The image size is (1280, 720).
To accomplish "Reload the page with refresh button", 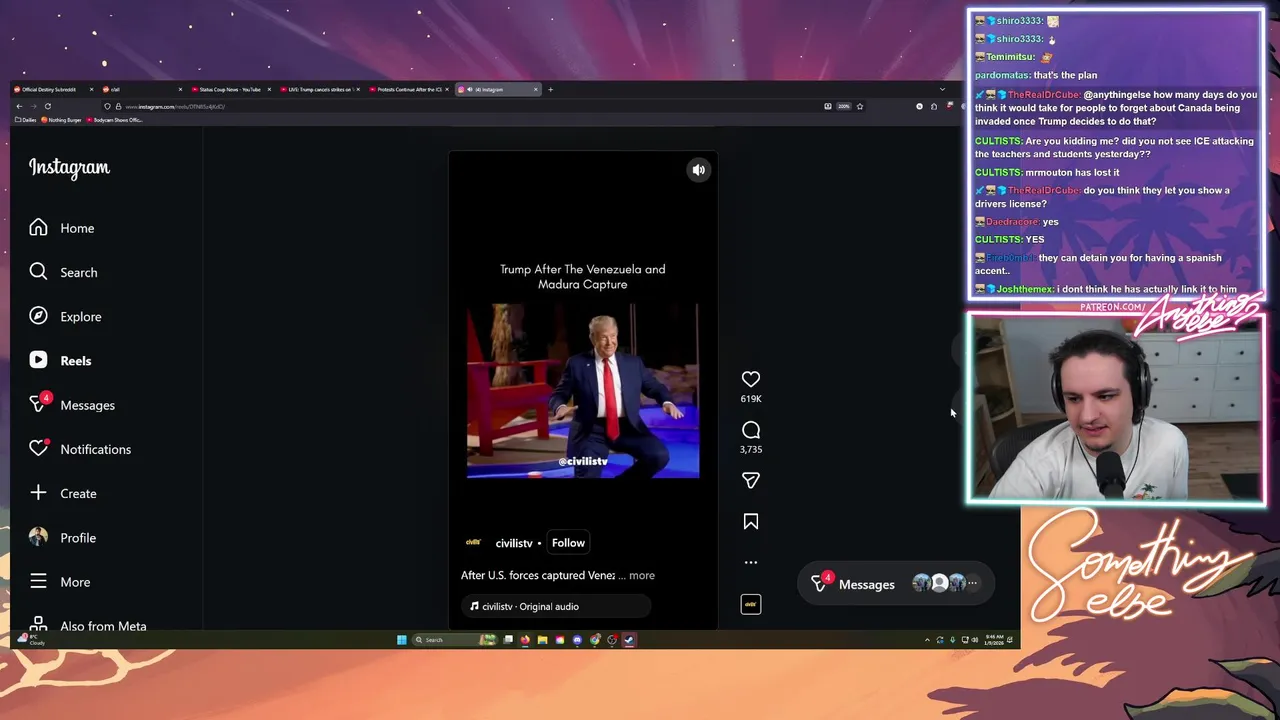I will pyautogui.click(x=47, y=106).
